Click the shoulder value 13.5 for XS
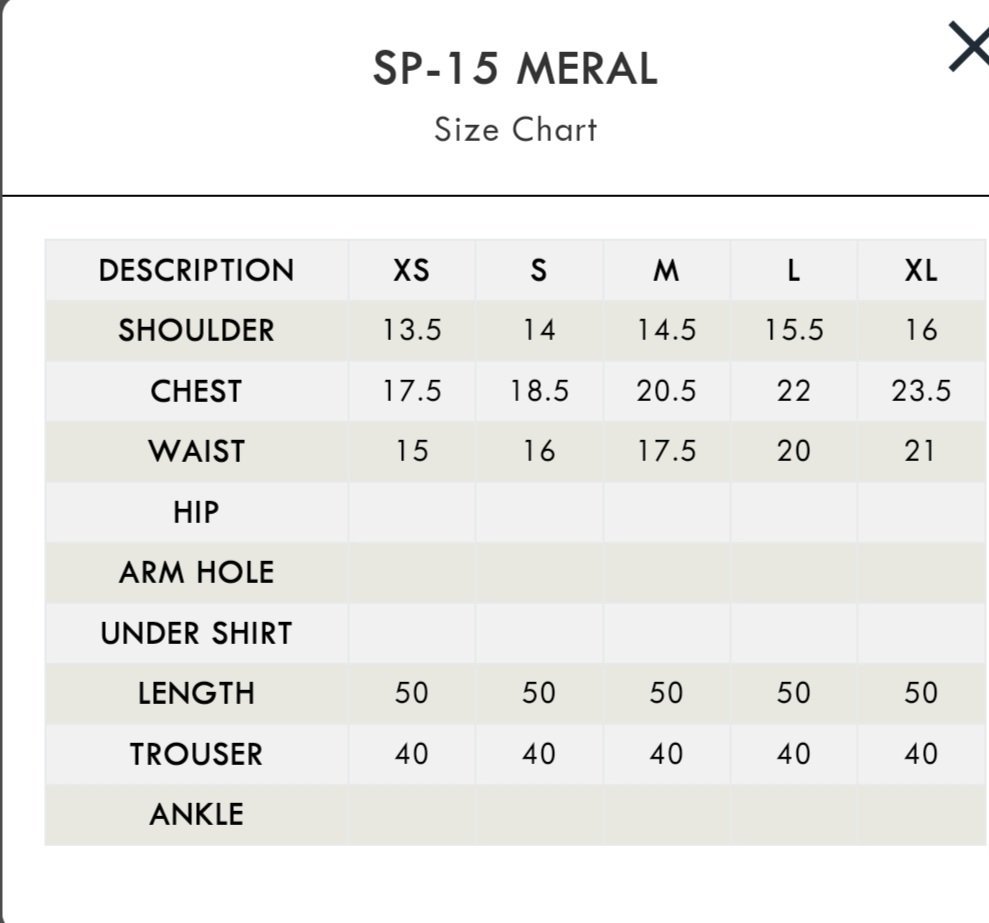The width and height of the screenshot is (989, 923). [411, 331]
